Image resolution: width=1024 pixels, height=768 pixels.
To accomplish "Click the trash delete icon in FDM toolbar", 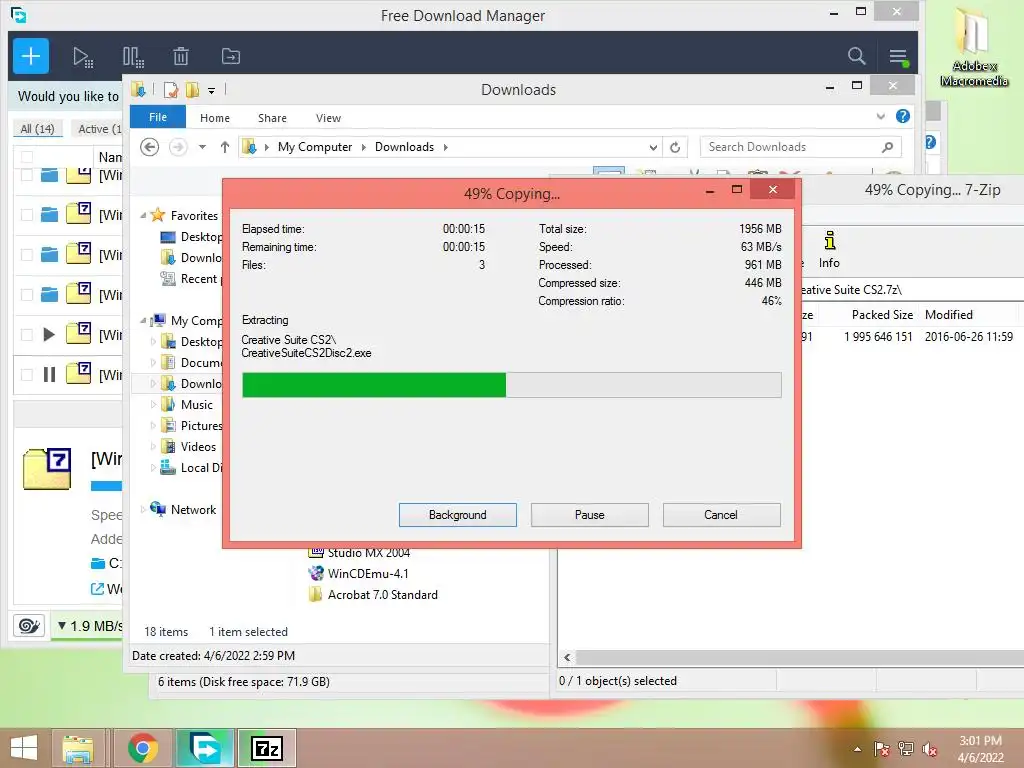I will [x=181, y=57].
